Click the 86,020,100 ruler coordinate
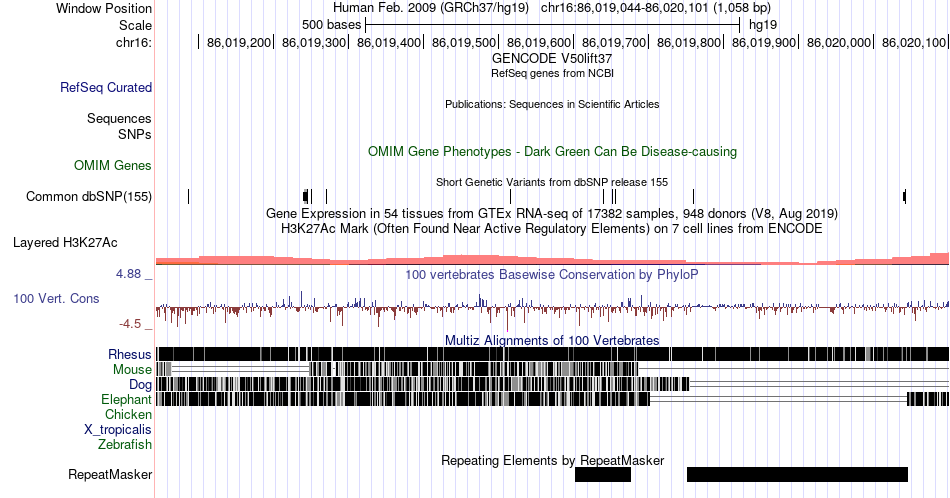Viewport: 950px width, 498px height. pos(914,42)
